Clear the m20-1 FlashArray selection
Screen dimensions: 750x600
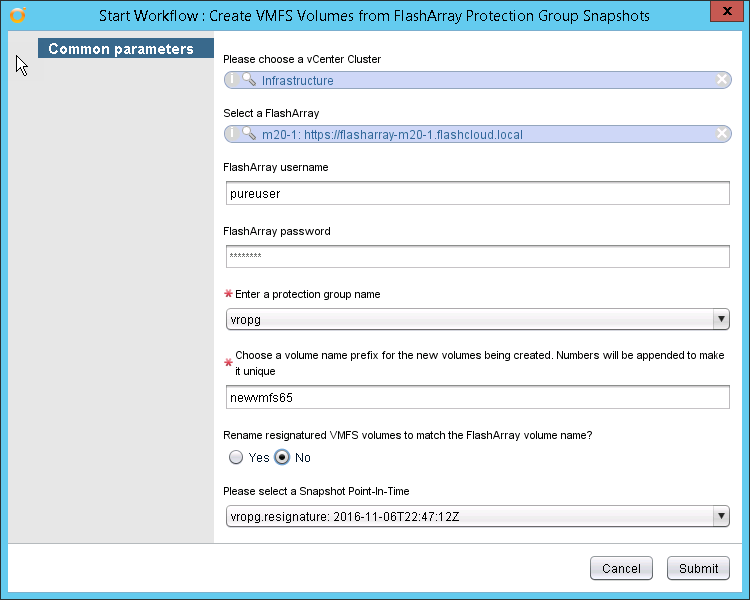[x=722, y=133]
